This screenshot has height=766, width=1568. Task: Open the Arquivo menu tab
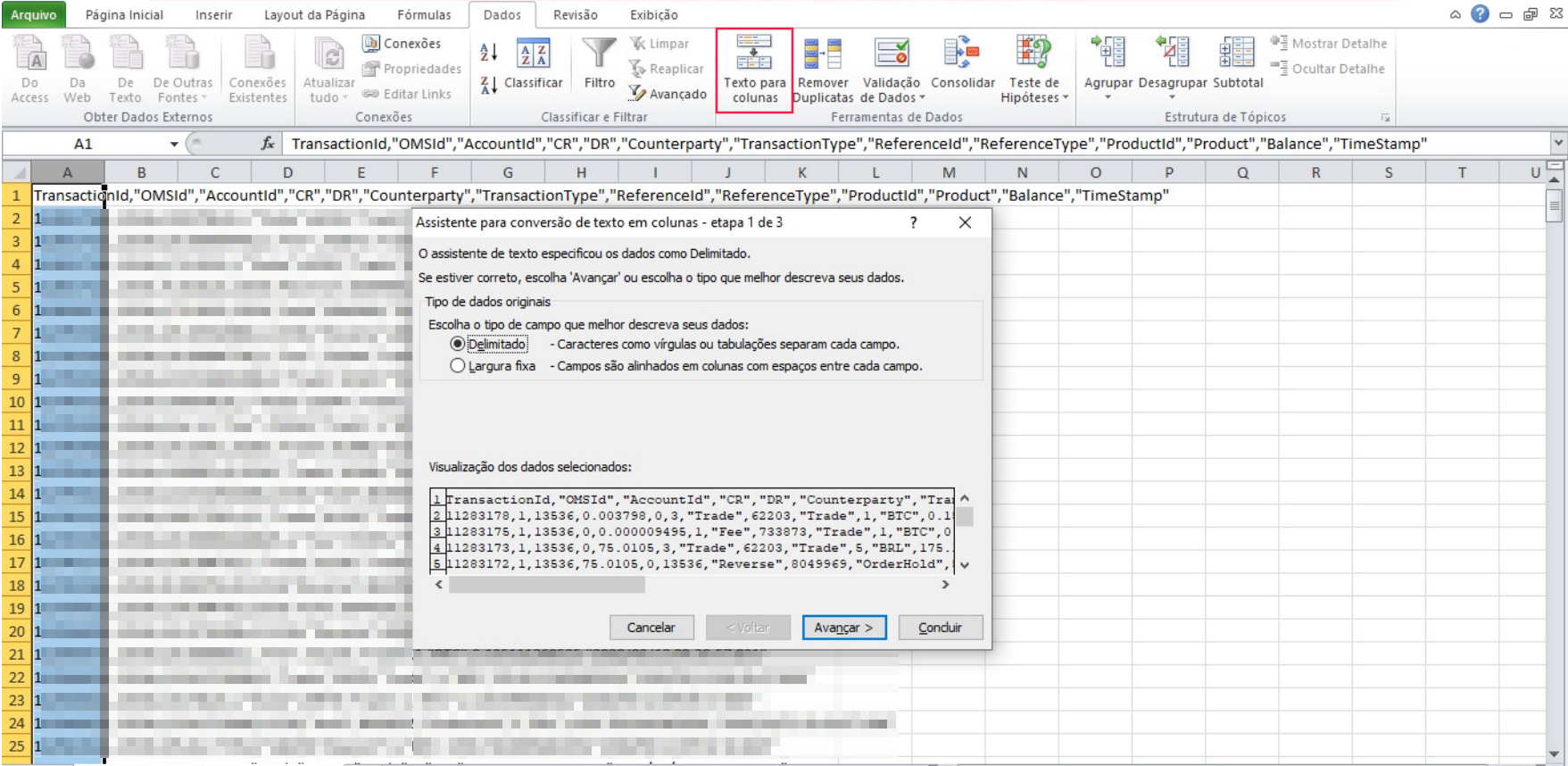point(33,15)
